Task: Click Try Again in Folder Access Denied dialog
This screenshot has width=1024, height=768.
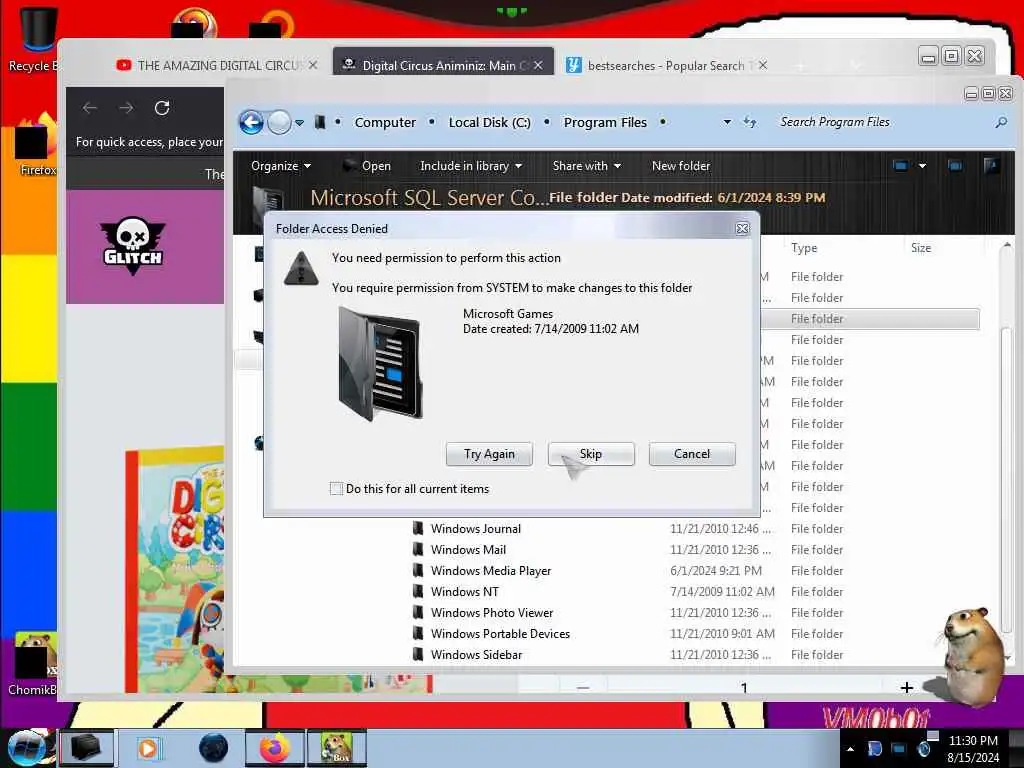Action: 489,454
